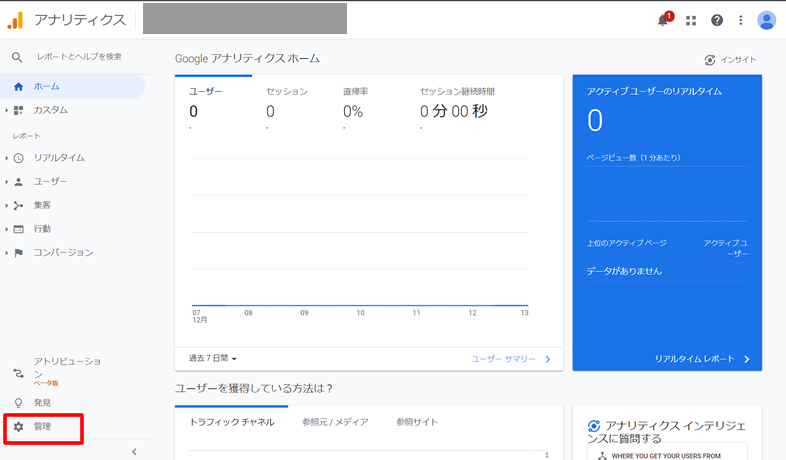Click the アトリビューション path icon
The width and height of the screenshot is (786, 460).
19,373
